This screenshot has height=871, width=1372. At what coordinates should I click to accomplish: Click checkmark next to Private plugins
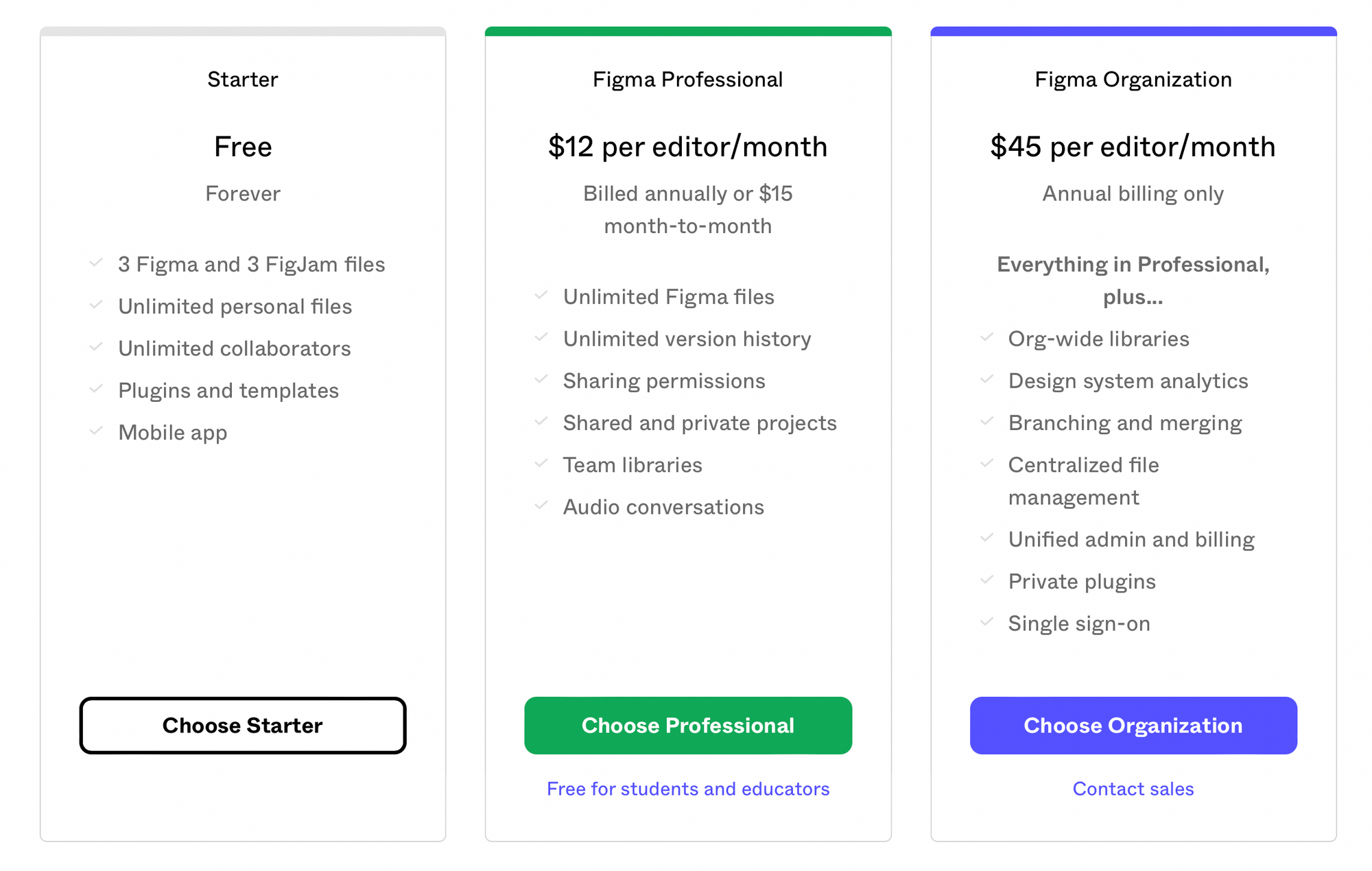tap(986, 580)
